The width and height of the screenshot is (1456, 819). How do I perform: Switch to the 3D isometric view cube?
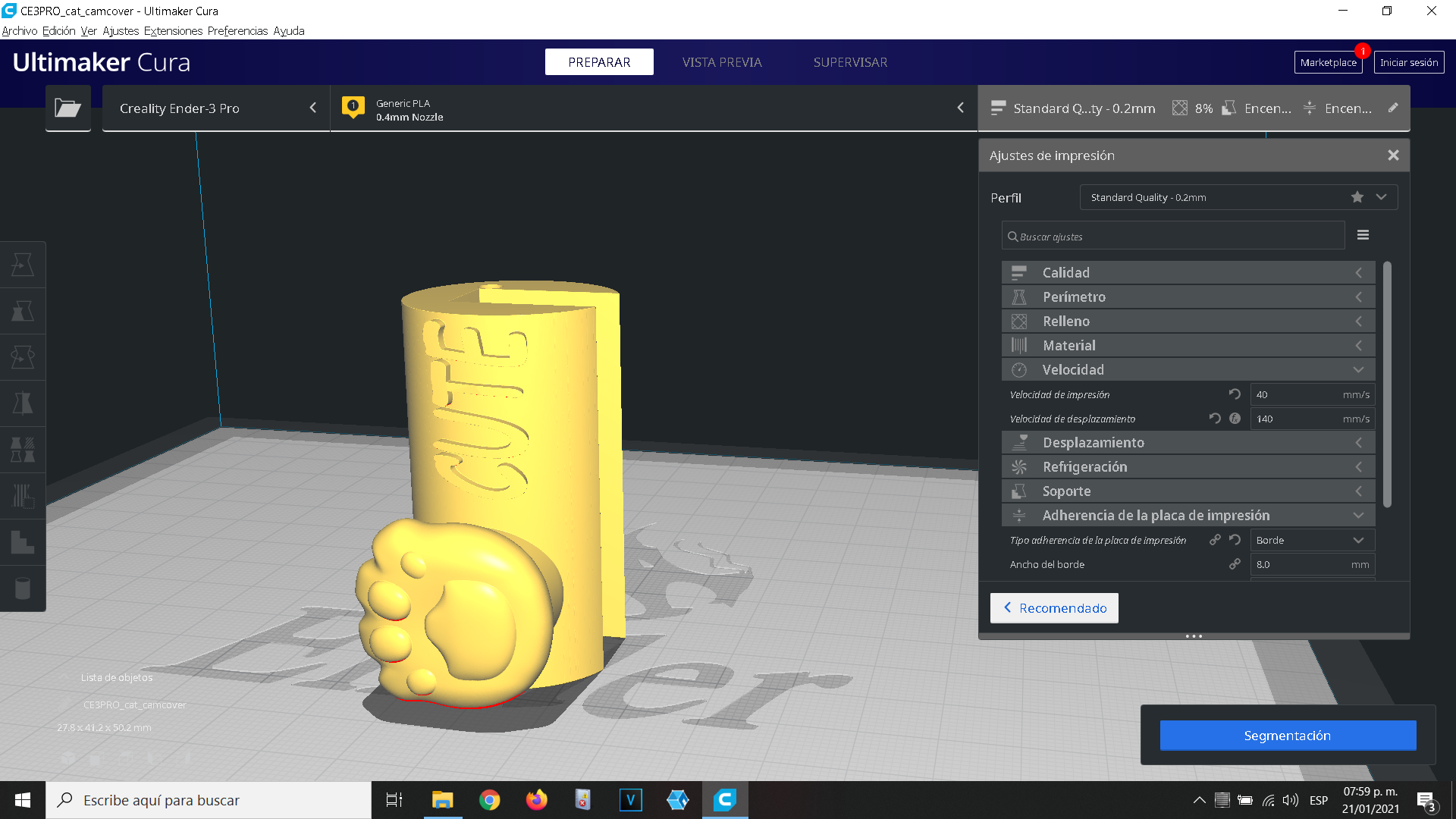coord(68,758)
